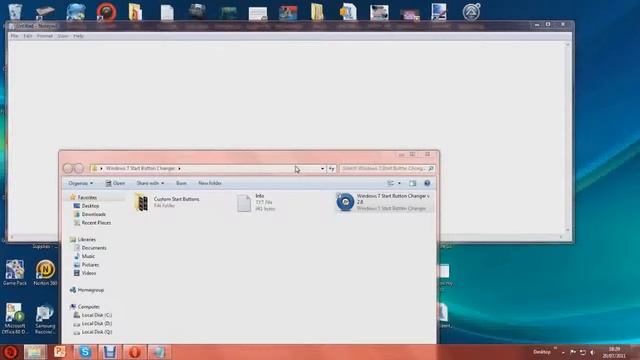Viewport: 640px width, 360px height.
Task: Open the Organize dropdown menu
Action: (x=80, y=183)
